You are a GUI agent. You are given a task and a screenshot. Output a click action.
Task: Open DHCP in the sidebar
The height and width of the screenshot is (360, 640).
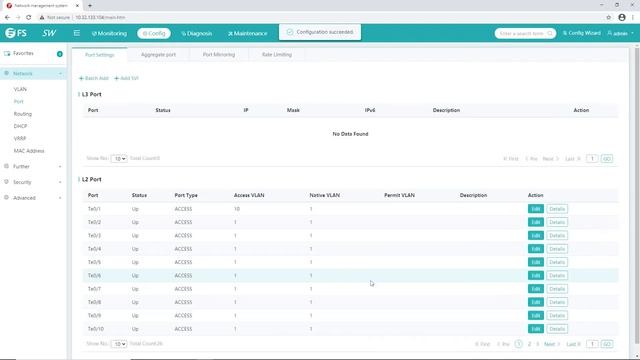point(20,126)
